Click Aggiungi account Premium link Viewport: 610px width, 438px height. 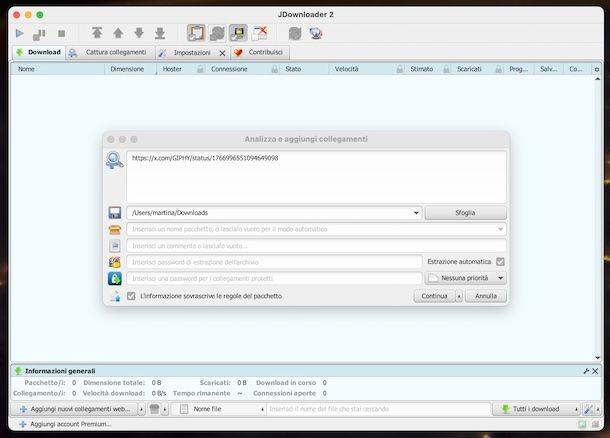pyautogui.click(x=65, y=424)
